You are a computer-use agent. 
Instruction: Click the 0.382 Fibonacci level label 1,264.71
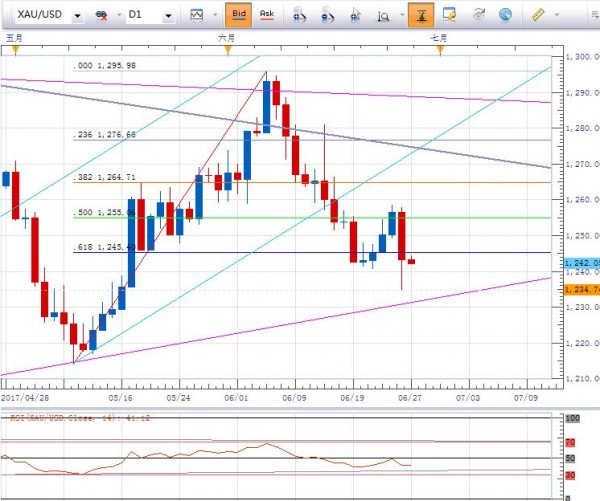pos(109,178)
